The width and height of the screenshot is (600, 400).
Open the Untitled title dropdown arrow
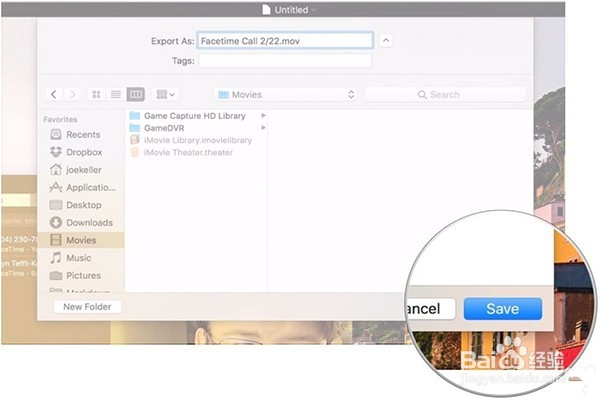click(314, 10)
